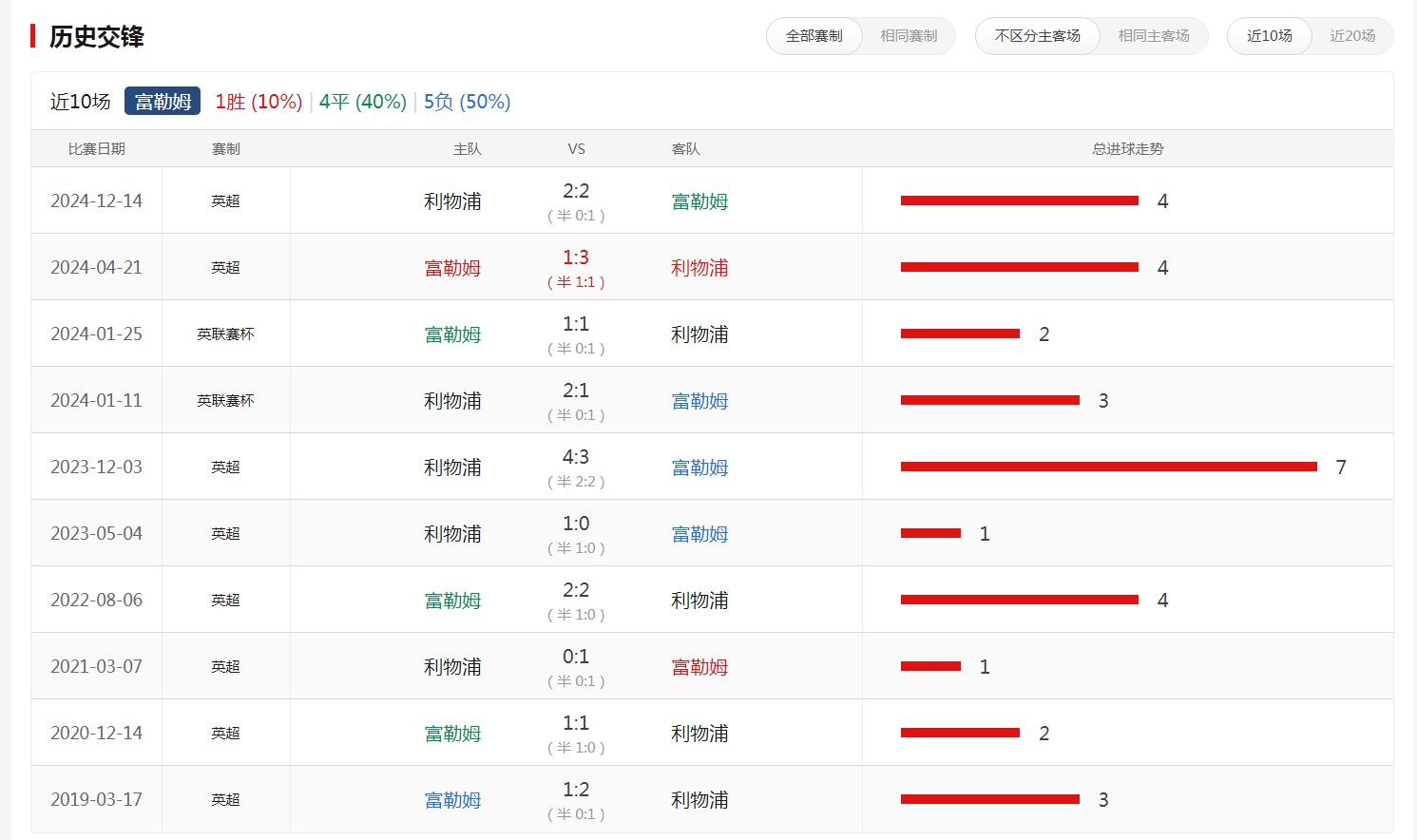Open away team 富勒姆 in the 2024-12-14 row
The width and height of the screenshot is (1417, 840).
click(699, 201)
